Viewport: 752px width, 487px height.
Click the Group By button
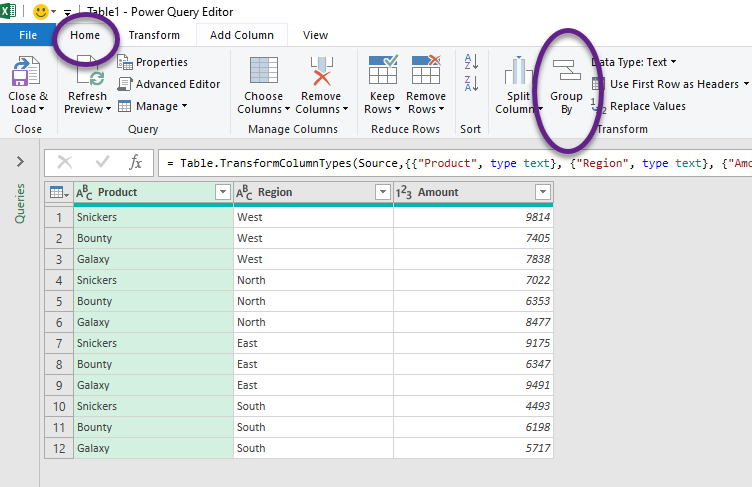(566, 88)
